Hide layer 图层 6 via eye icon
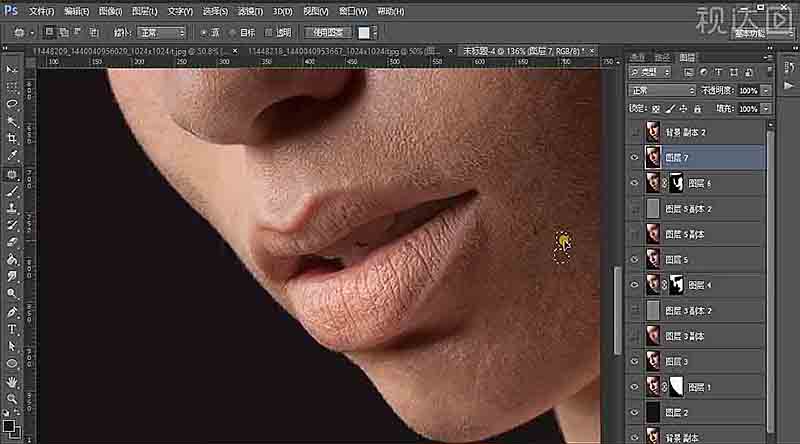800x444 pixels. point(635,183)
